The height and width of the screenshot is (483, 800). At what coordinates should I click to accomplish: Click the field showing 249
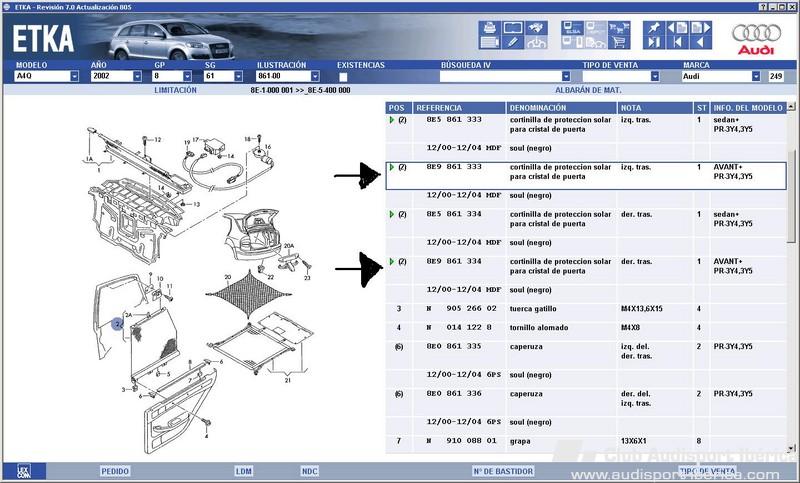tap(776, 76)
